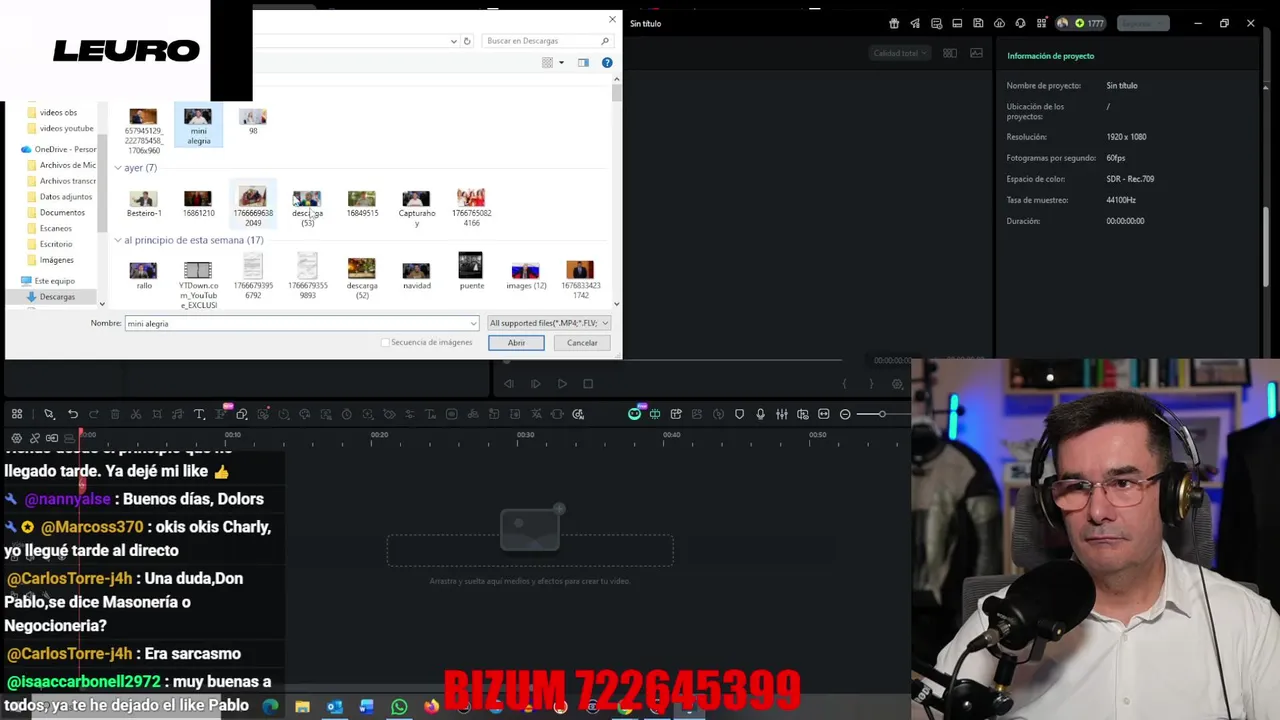Click the stop square button under preview
This screenshot has height=720, width=1280.
point(588,384)
